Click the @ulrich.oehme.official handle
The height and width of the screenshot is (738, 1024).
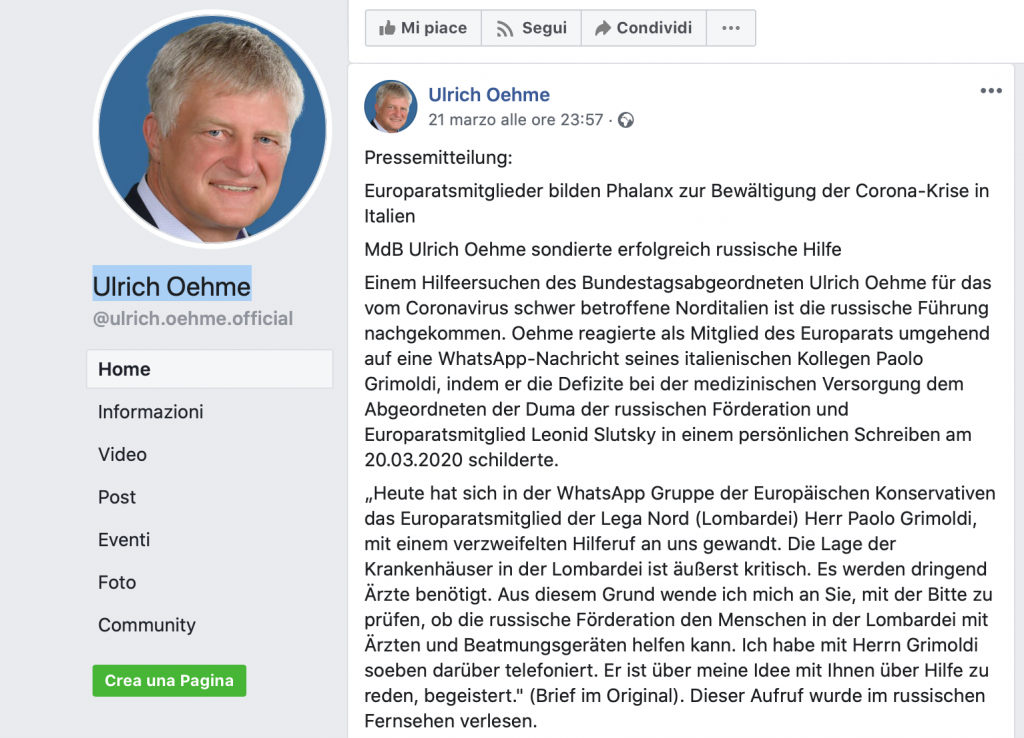(x=193, y=319)
